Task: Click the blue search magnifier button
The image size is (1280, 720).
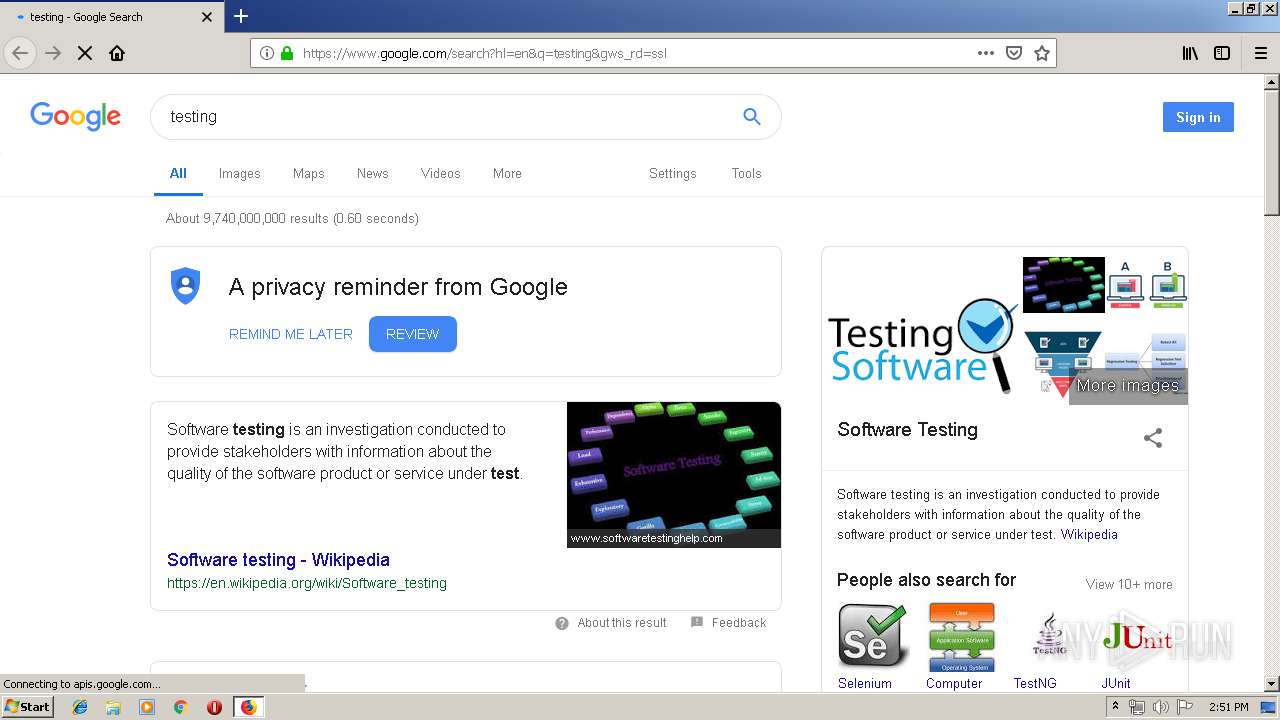Action: (752, 116)
